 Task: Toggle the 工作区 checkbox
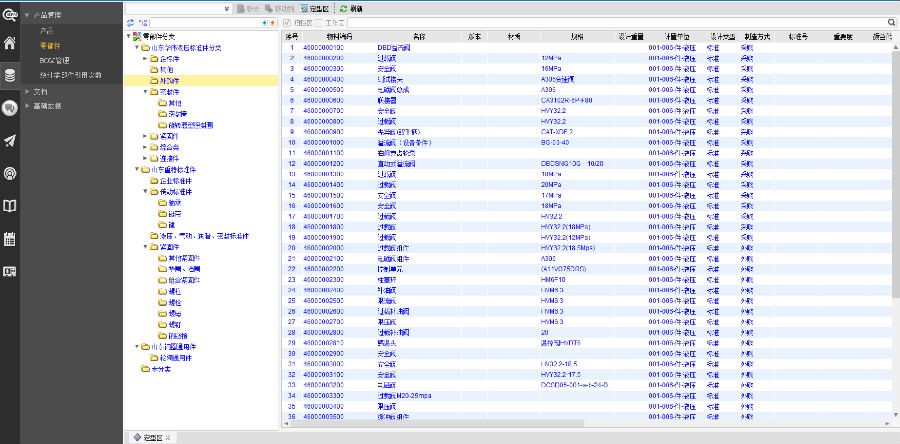327,22
